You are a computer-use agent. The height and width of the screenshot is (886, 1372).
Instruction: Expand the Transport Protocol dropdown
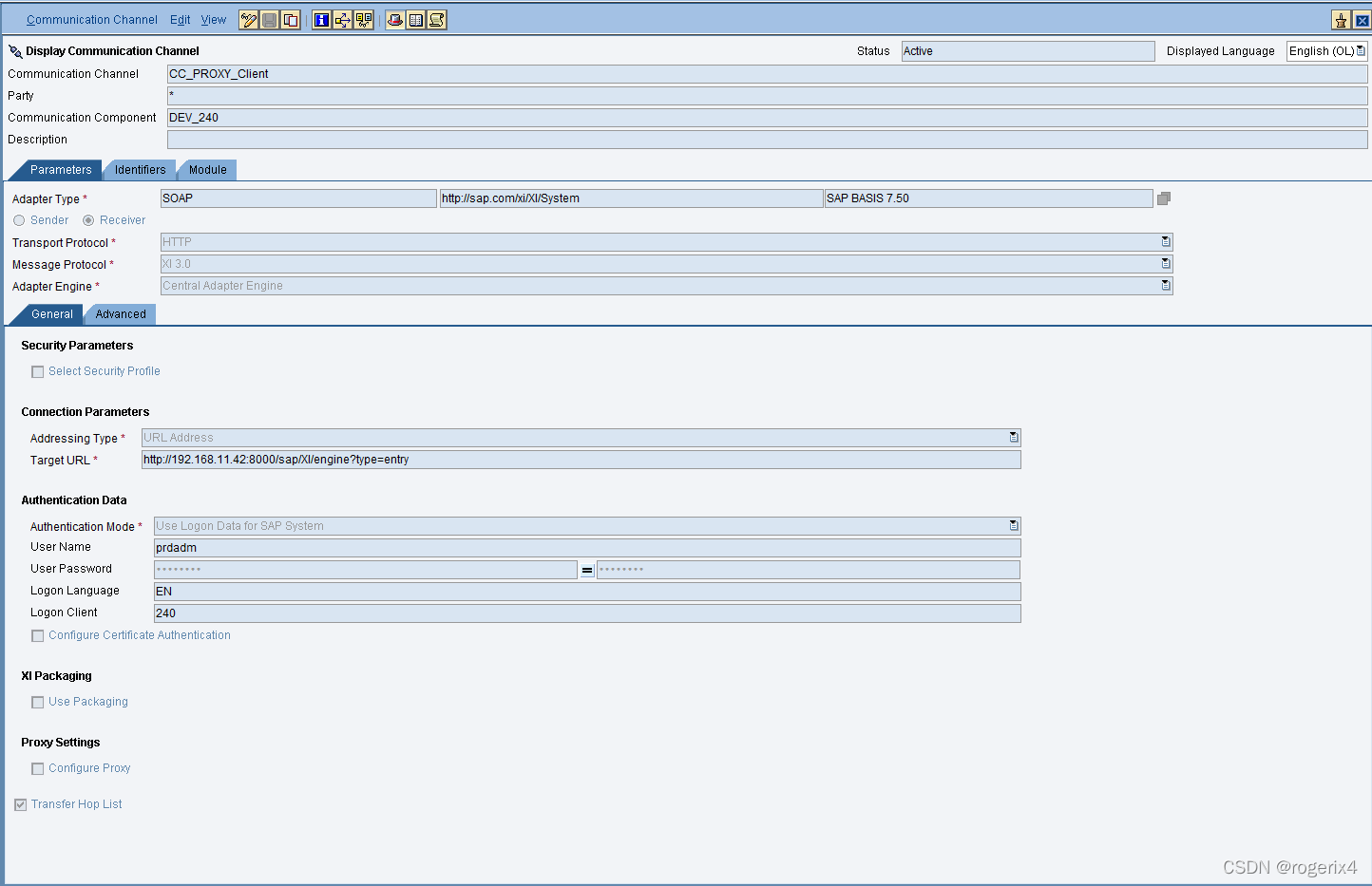point(1166,242)
